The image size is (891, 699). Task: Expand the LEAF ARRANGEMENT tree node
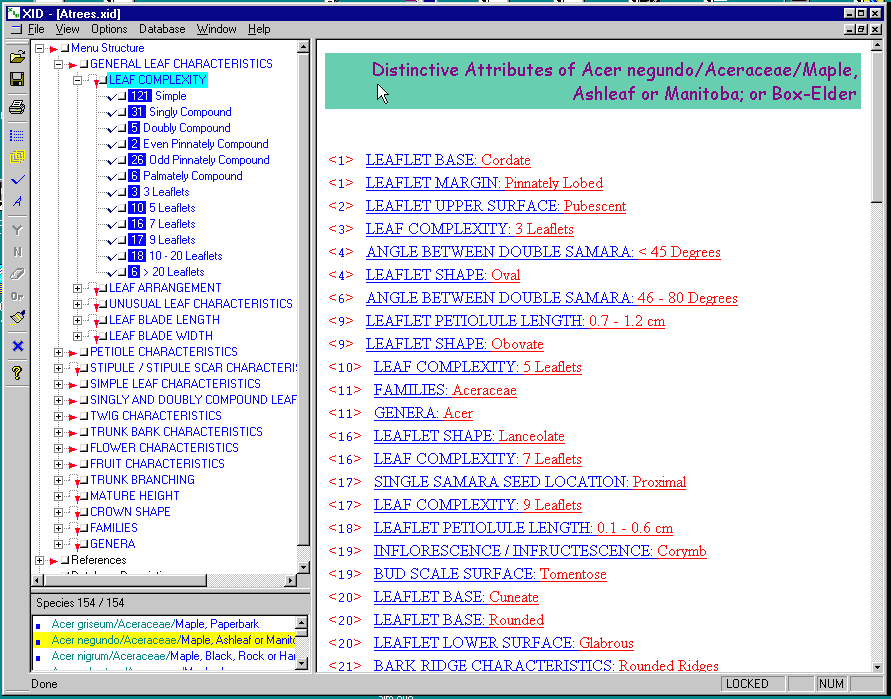pos(78,288)
